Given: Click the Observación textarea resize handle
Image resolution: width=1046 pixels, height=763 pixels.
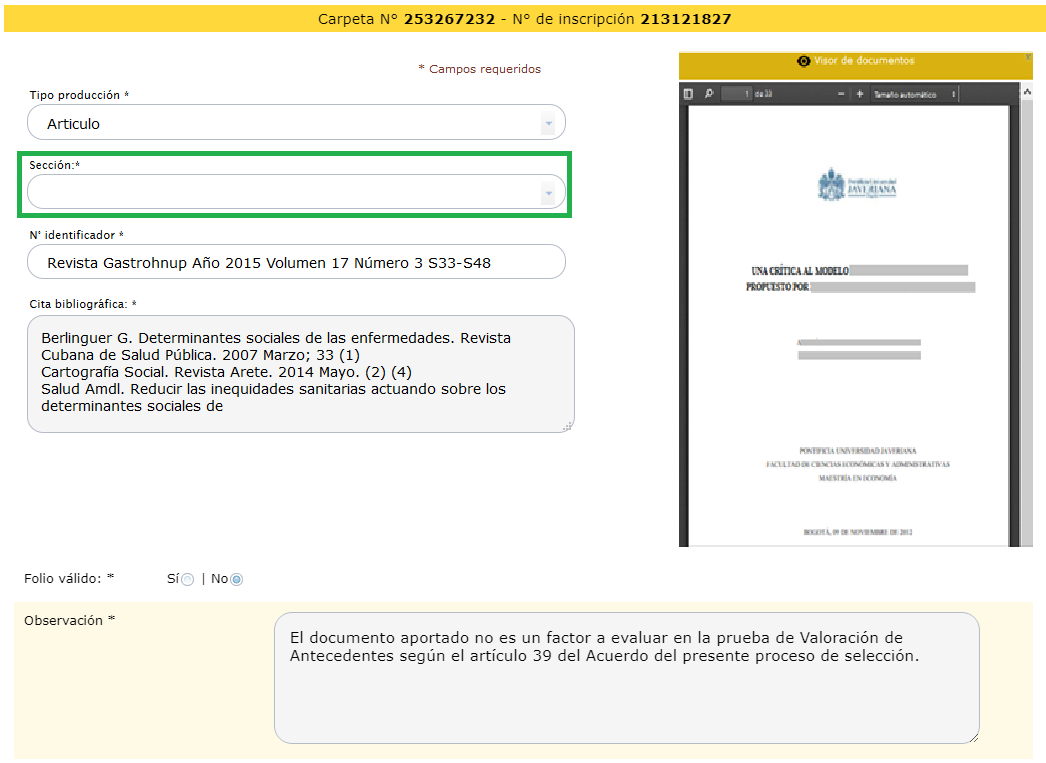Looking at the screenshot, I should [972, 737].
